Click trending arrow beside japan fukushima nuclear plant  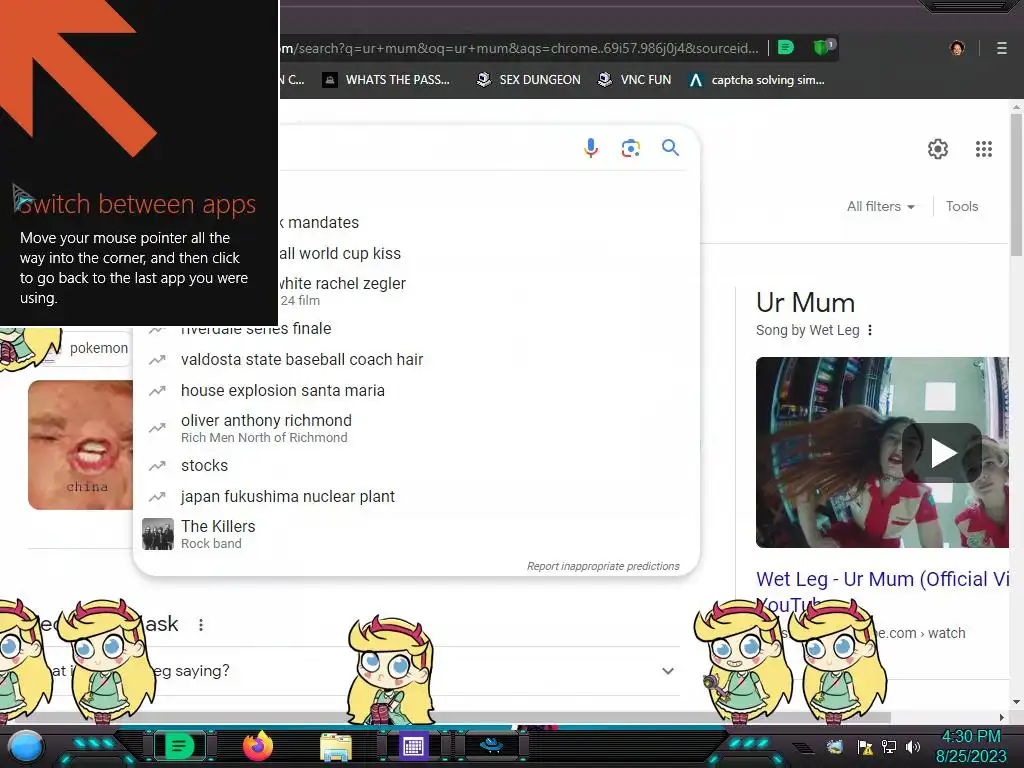[157, 497]
